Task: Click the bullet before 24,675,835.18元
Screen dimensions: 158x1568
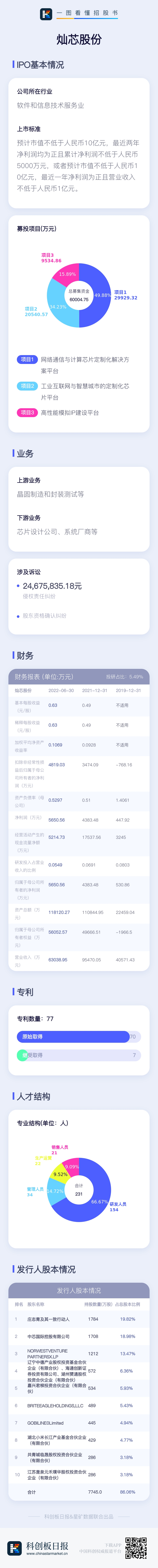Action: pyautogui.click(x=18, y=586)
